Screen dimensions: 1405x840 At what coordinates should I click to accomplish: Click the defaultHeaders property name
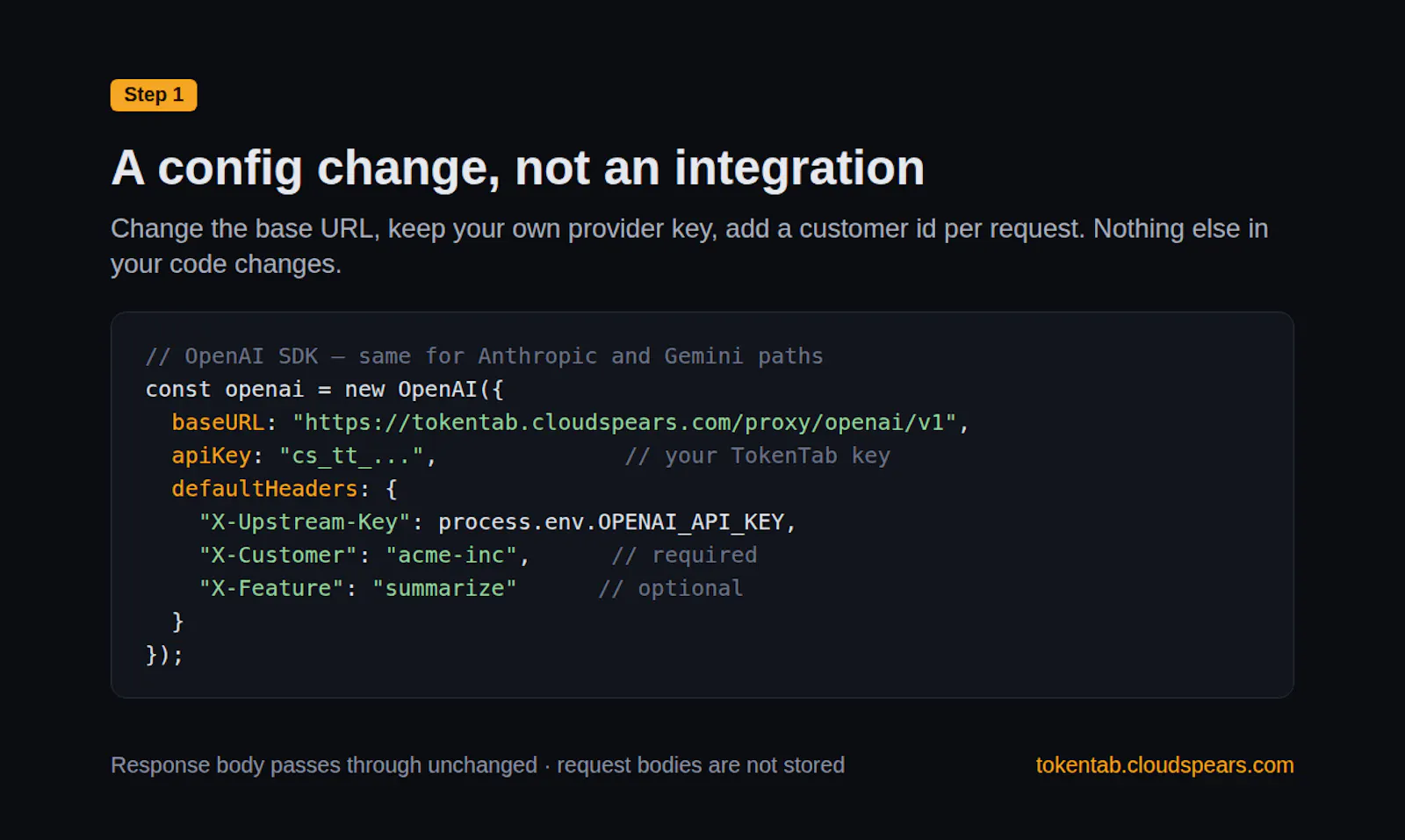click(x=264, y=489)
